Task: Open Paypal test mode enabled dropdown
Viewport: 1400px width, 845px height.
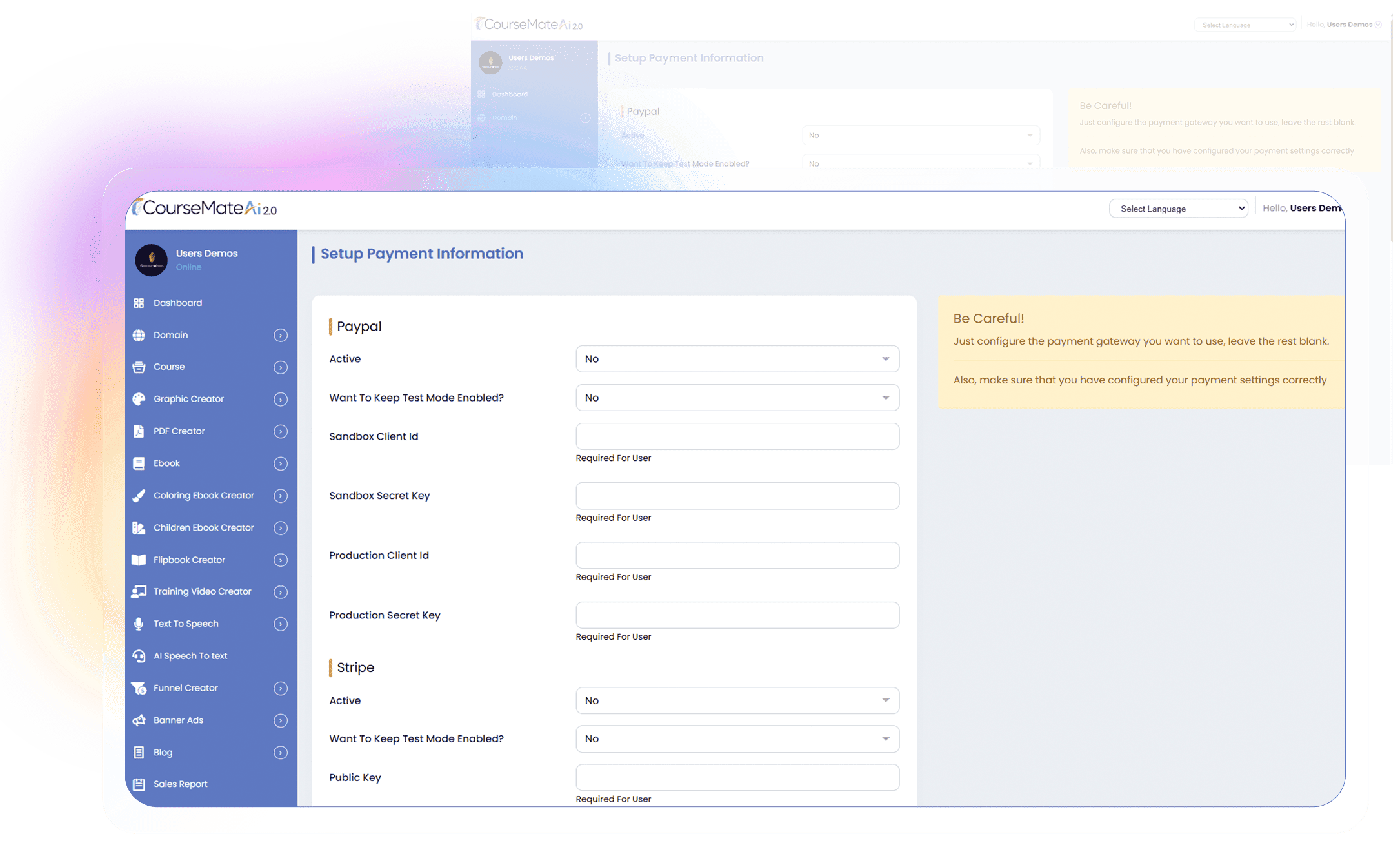Action: pos(737,398)
